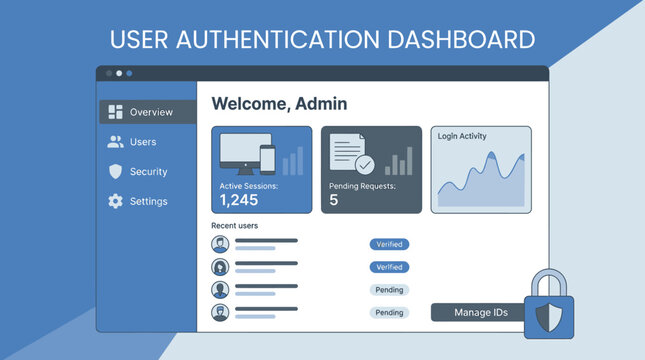This screenshot has height=360, width=645.
Task: Click the third recent user's name line
Action: pyautogui.click(x=266, y=286)
